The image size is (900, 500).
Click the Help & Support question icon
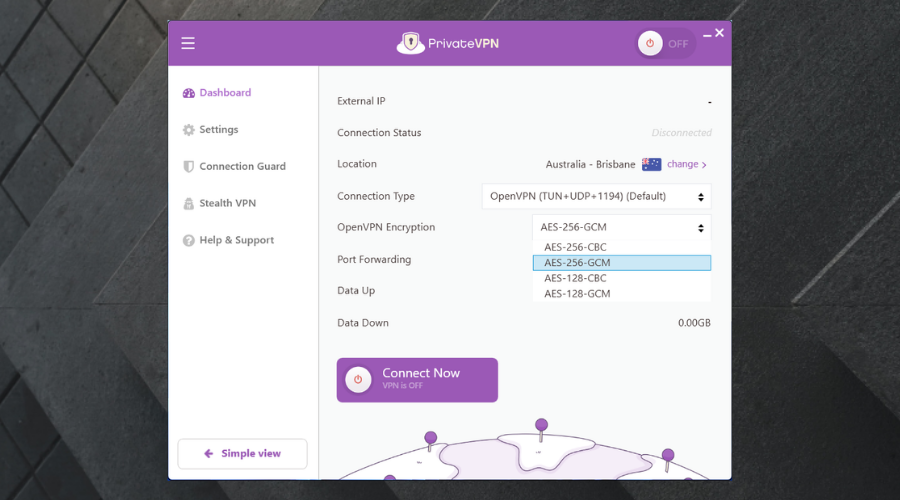(188, 241)
